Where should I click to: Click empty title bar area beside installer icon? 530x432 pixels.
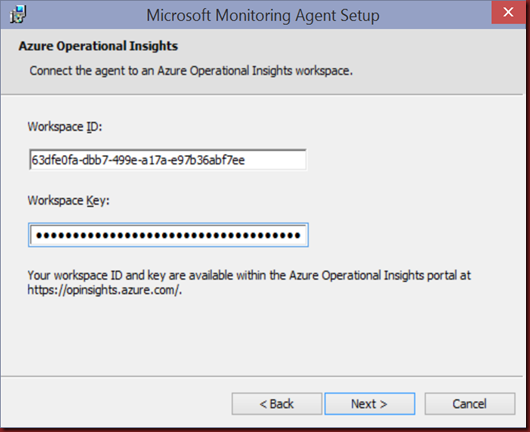tap(85, 15)
